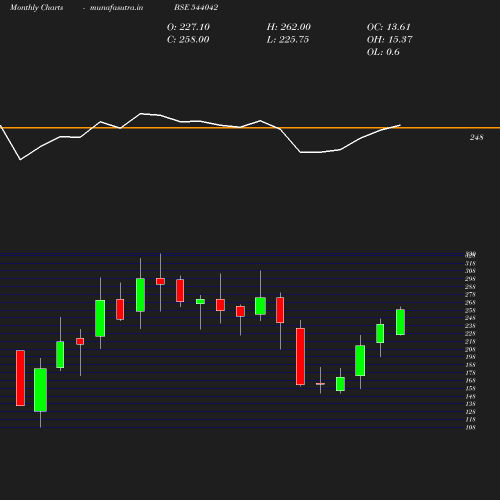500x500 pixels.
Task: Select the "OH: 15.37" reading
Action: pos(390,40)
